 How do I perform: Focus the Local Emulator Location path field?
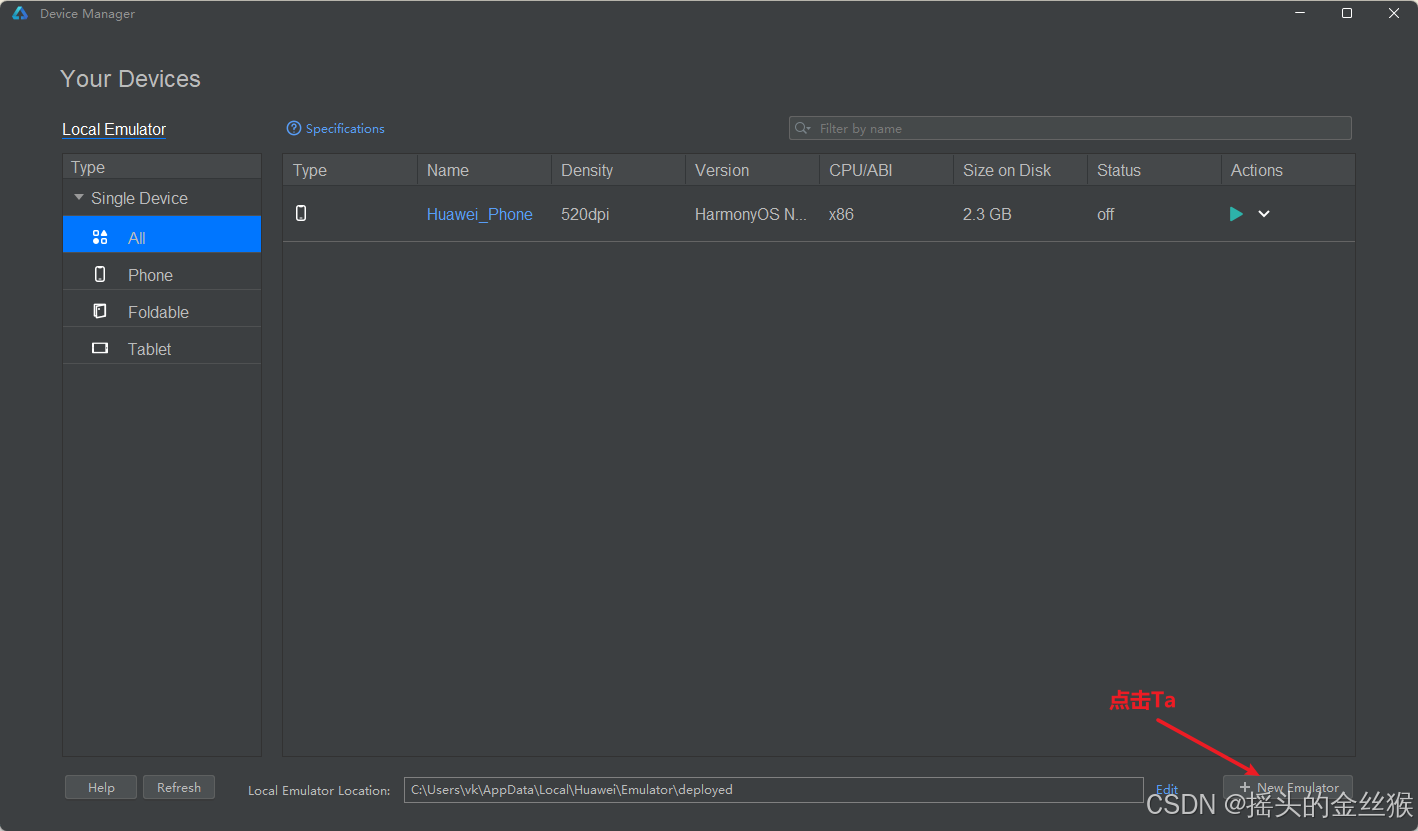coord(773,790)
